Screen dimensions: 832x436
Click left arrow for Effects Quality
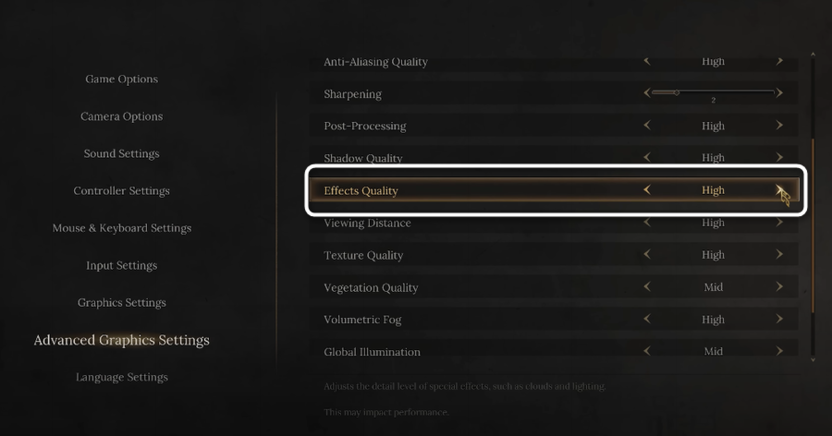pyautogui.click(x=647, y=190)
